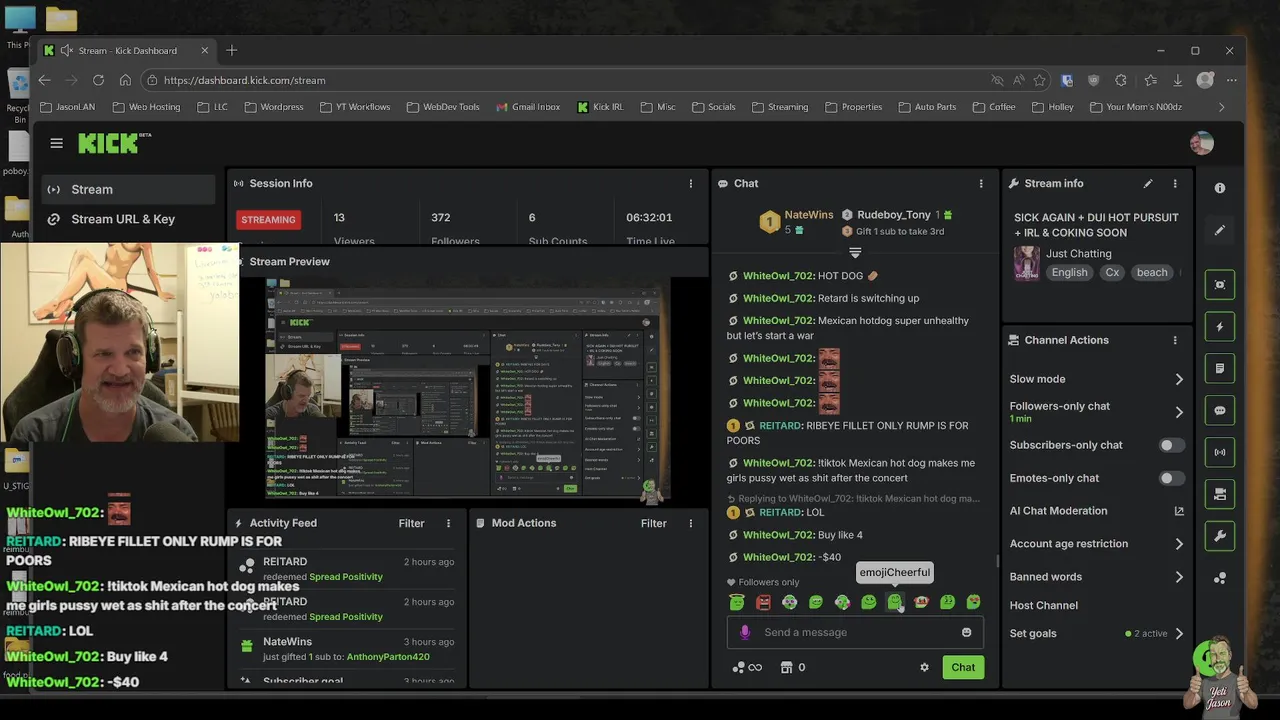This screenshot has height=720, width=1280.
Task: Click the channel points icon in rail
Action: [1220, 578]
